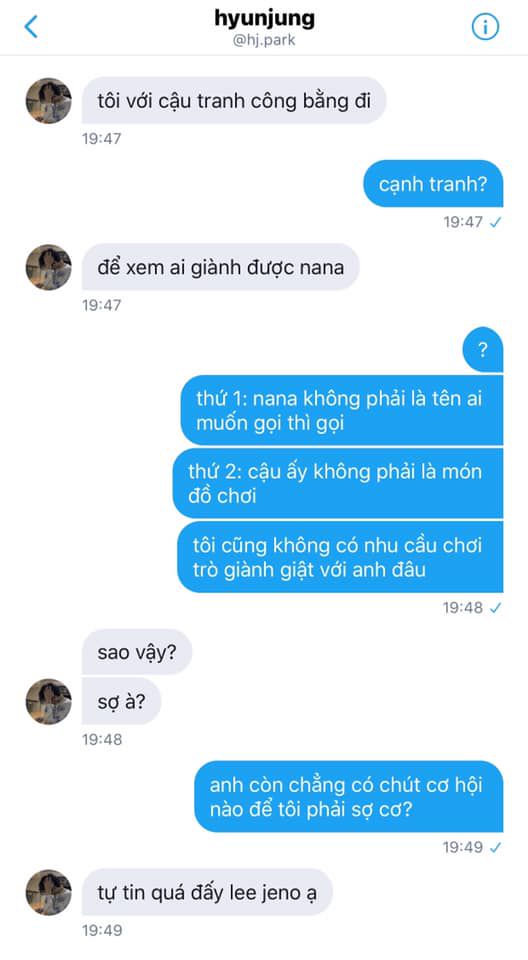Select the 'anh còn chẳng có chút cơ hội' message
This screenshot has height=960, width=528.
[349, 797]
